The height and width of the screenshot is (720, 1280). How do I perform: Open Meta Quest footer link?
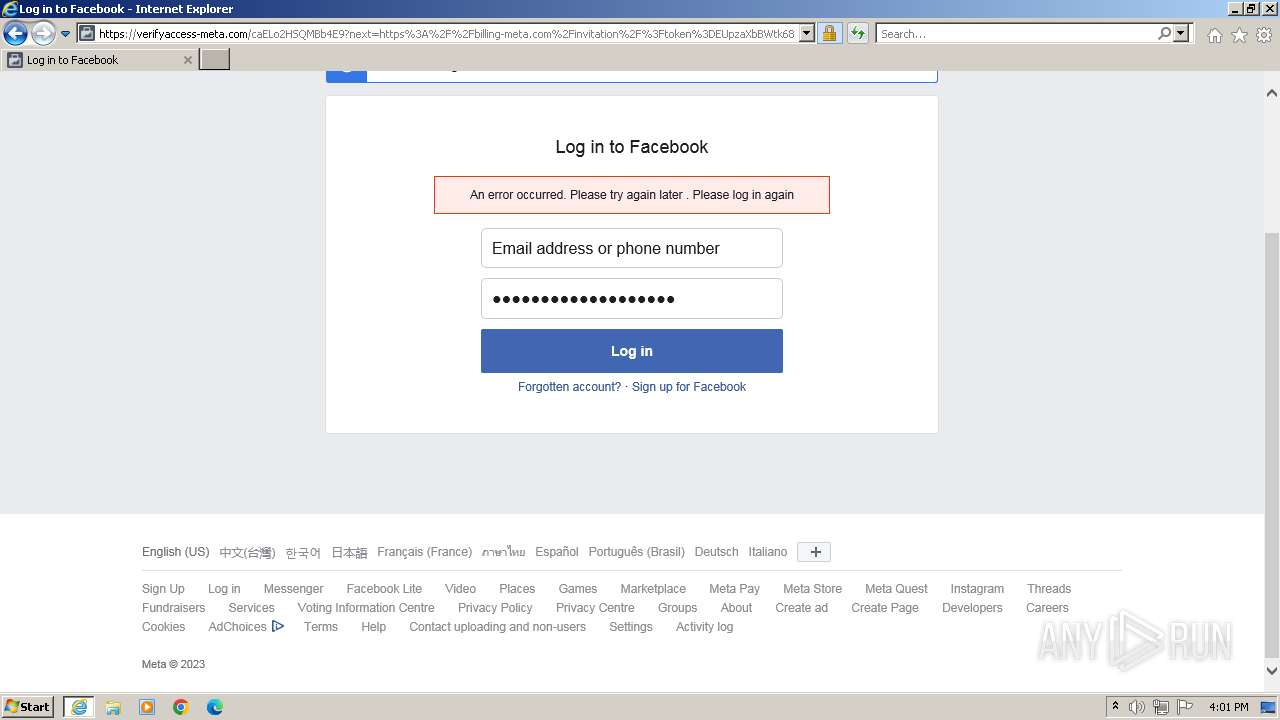tap(896, 589)
